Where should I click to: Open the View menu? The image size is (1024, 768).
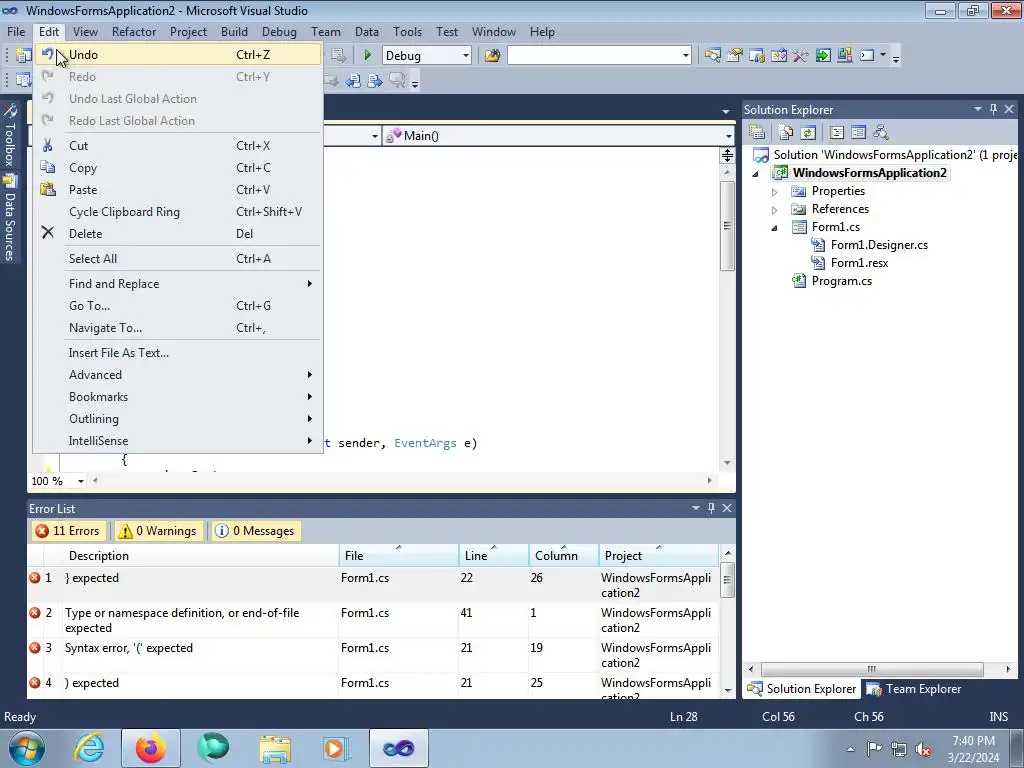point(85,31)
